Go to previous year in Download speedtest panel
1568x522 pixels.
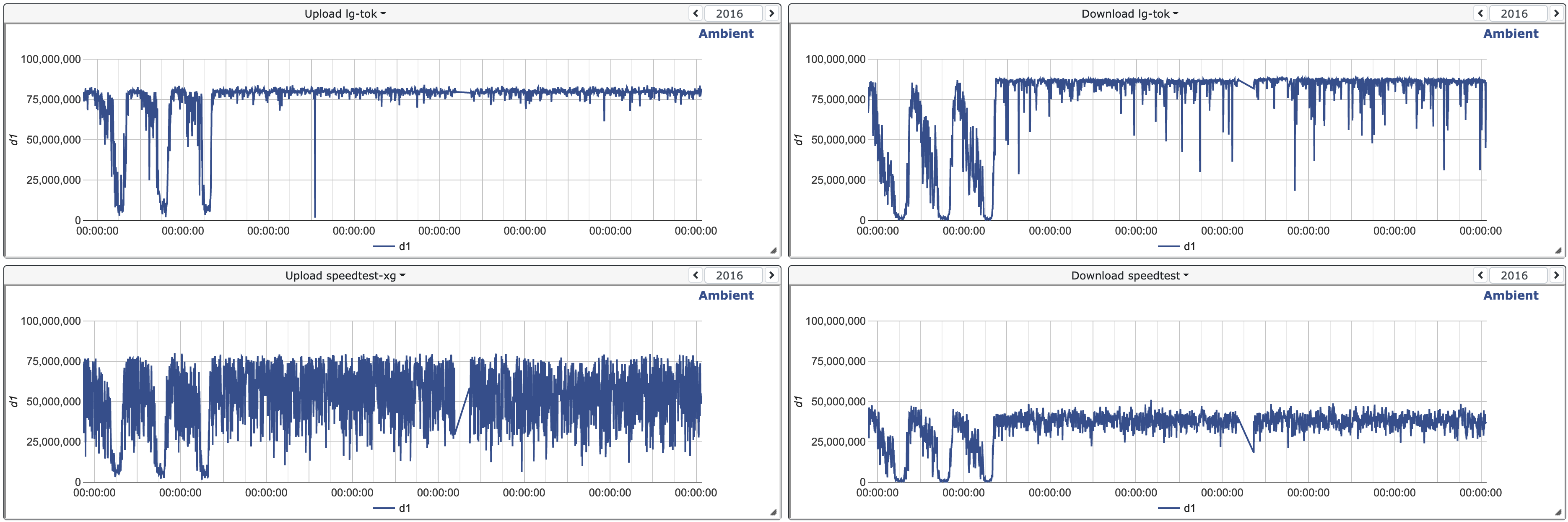(x=1480, y=275)
